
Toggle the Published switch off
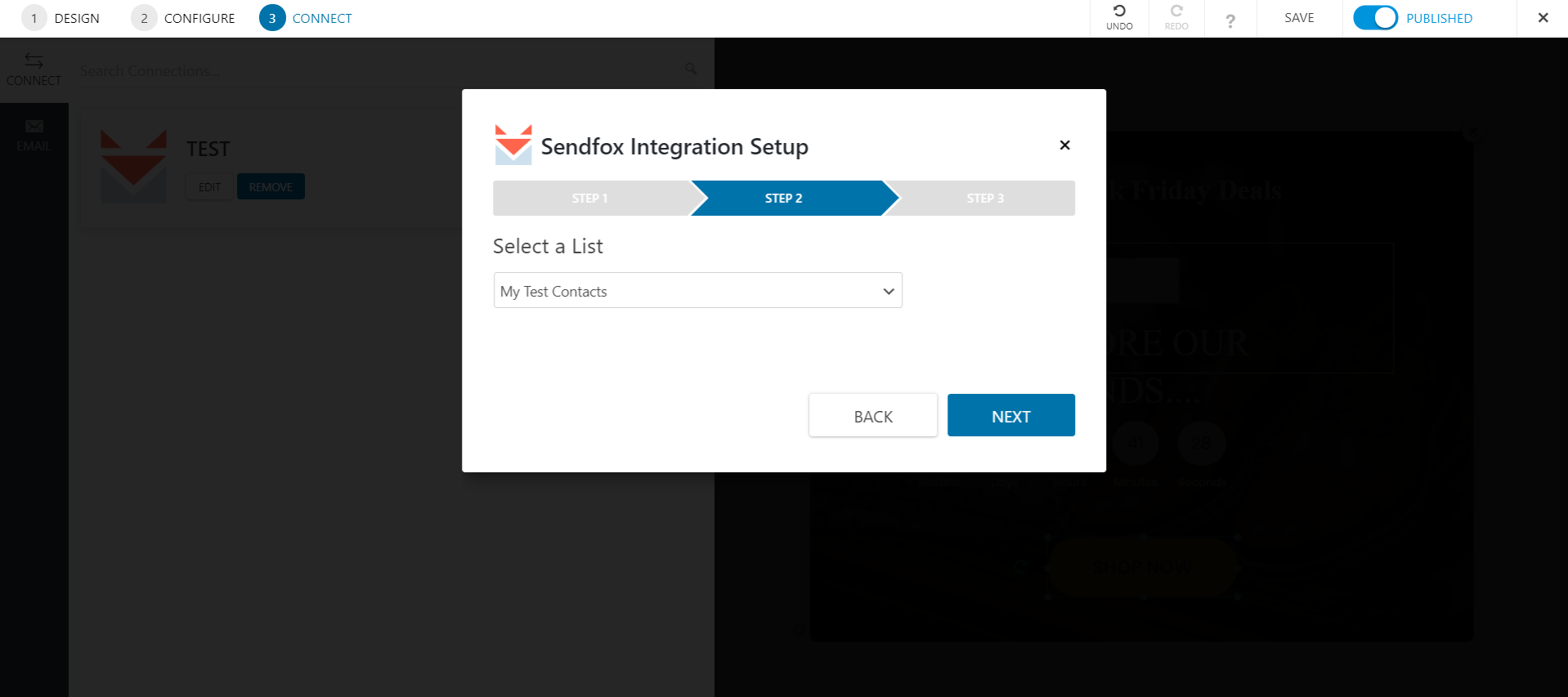(x=1375, y=18)
